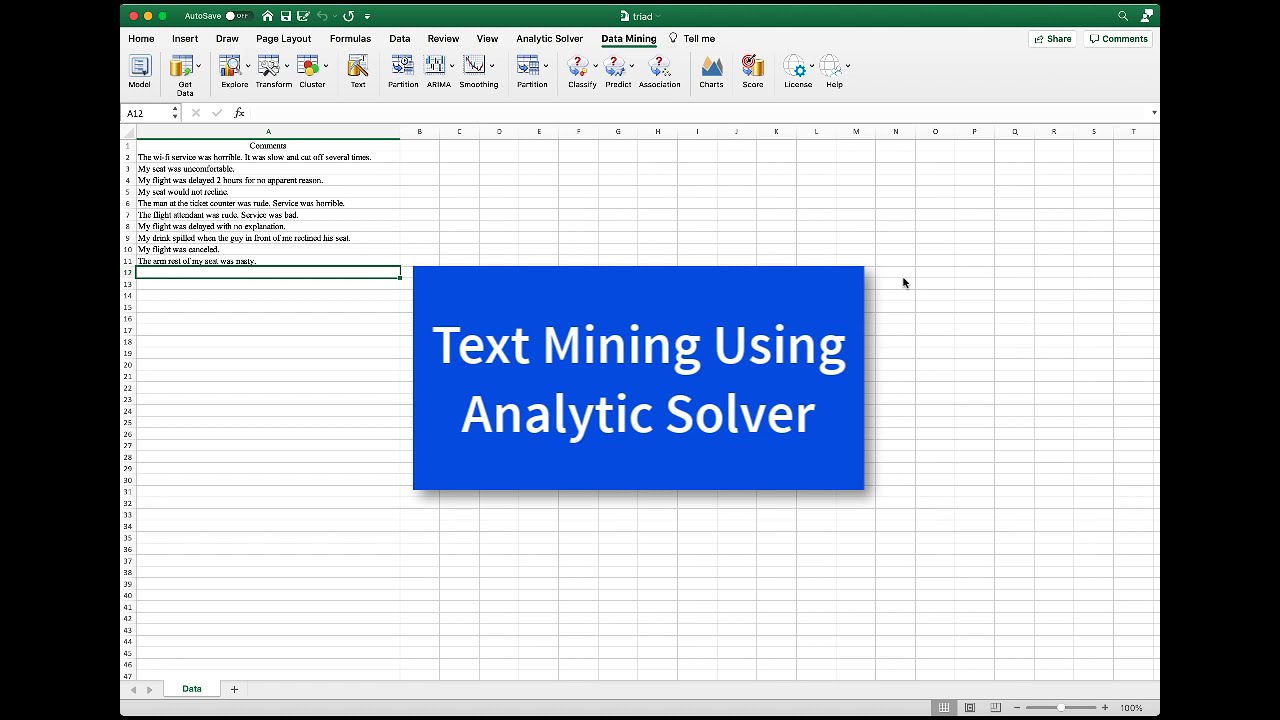Select cell 'My flight was canceled.'

click(268, 249)
